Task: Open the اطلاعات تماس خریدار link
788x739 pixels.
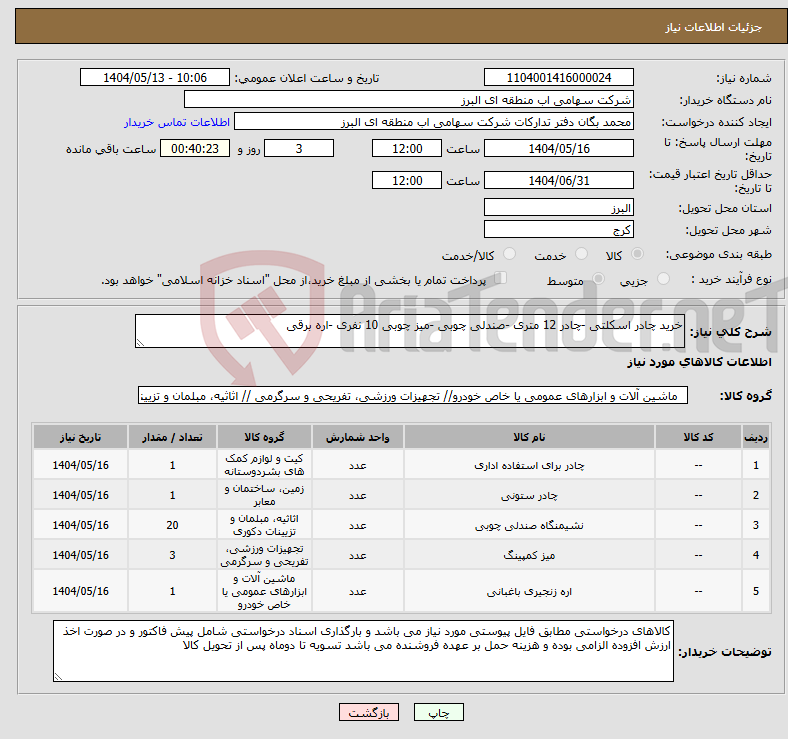Action: pyautogui.click(x=177, y=122)
